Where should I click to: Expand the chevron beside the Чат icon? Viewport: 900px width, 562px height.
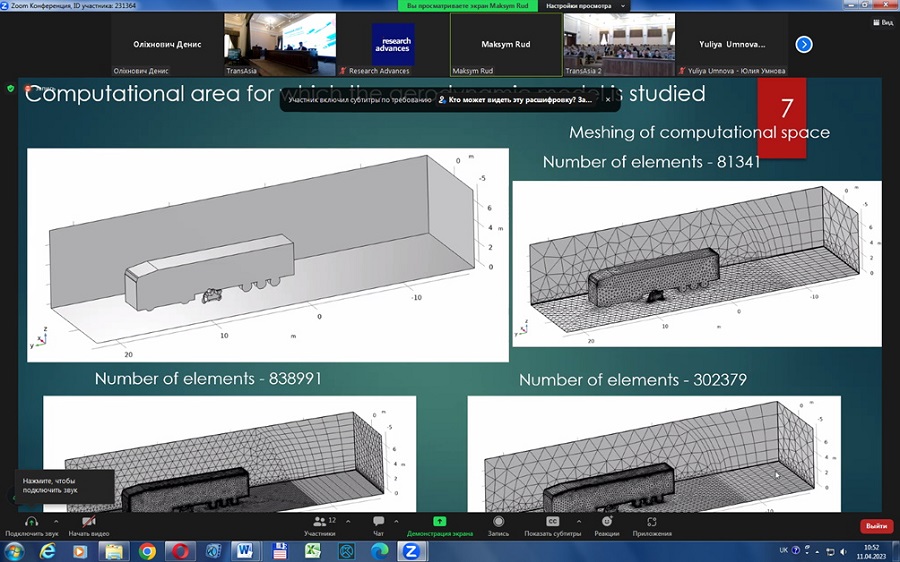pyautogui.click(x=396, y=521)
